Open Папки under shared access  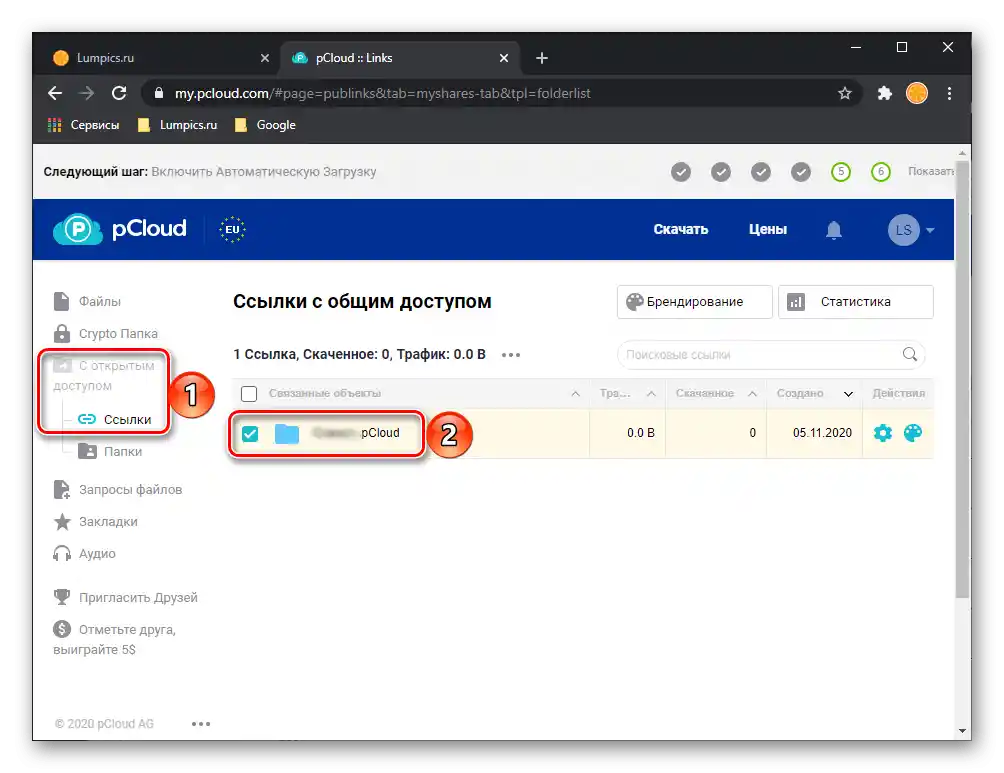click(110, 452)
